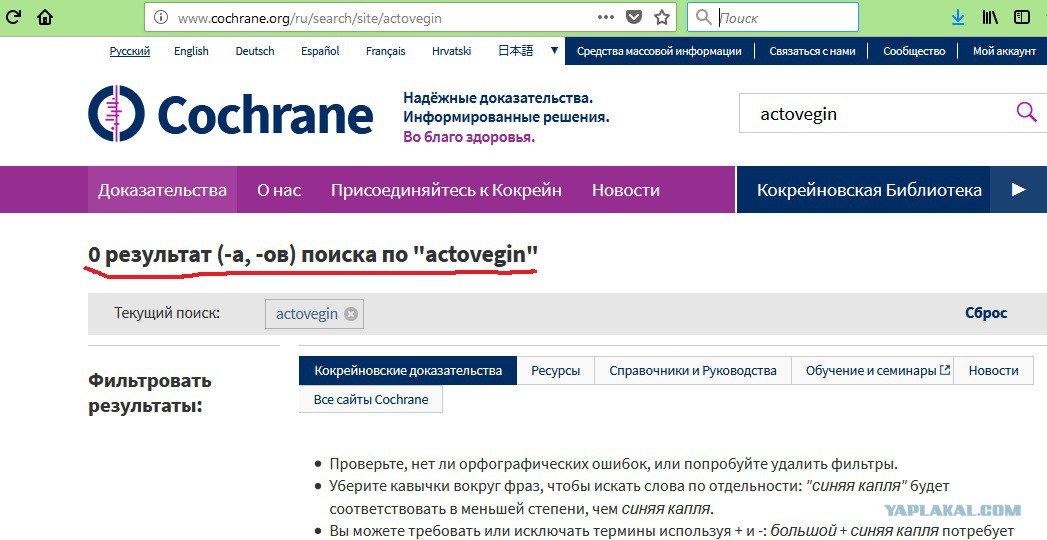
Task: Remove the actovegin search filter (x icon)
Action: pyautogui.click(x=351, y=314)
